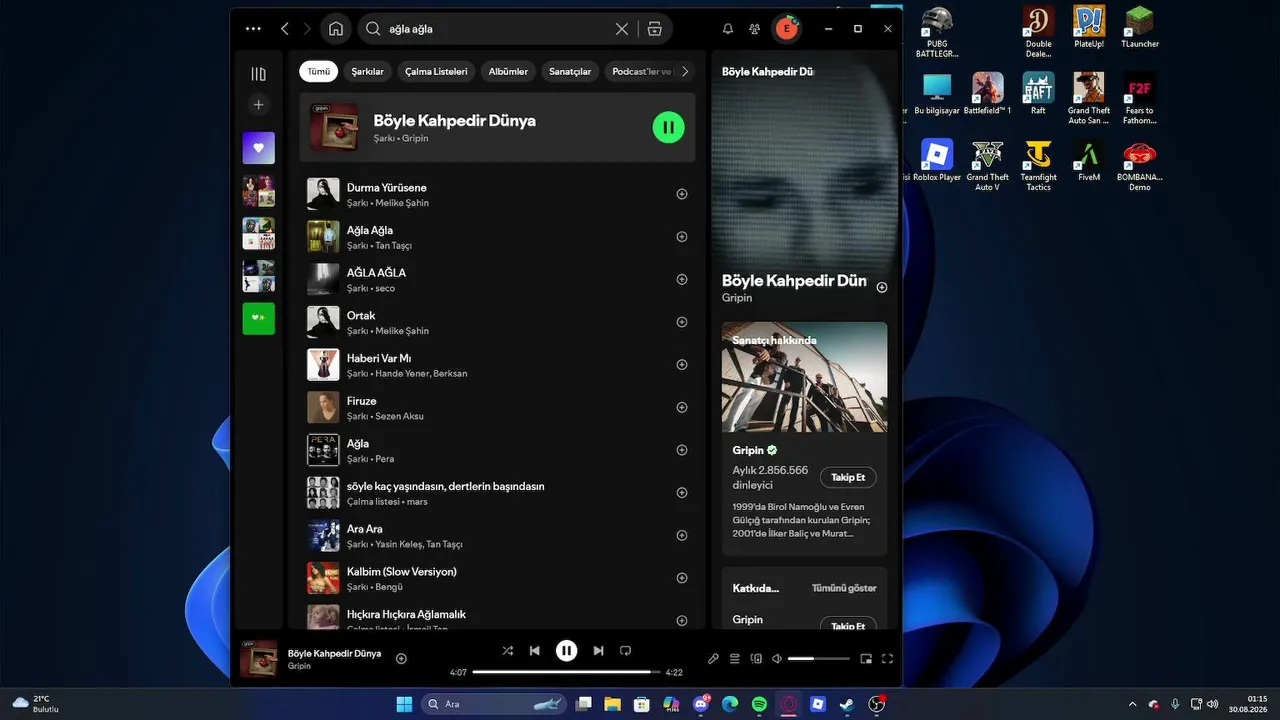The image size is (1280, 720).
Task: Switch to the Podcast'ler filter
Action: [x=642, y=71]
